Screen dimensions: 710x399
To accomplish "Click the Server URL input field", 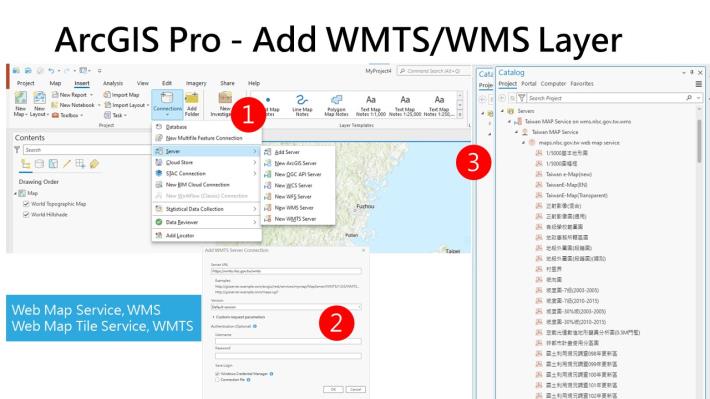I will click(x=286, y=271).
